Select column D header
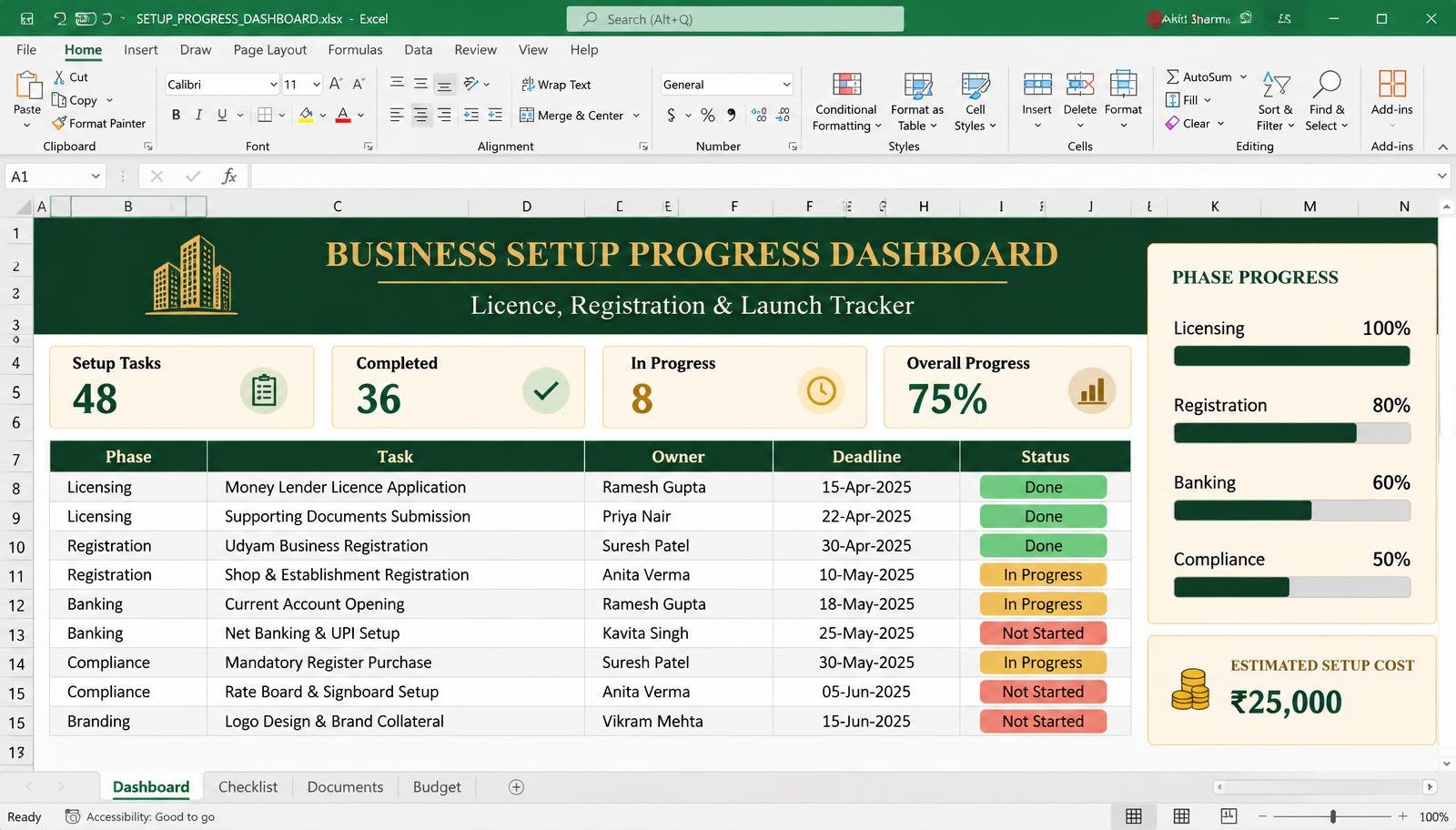The height and width of the screenshot is (830, 1456). [526, 207]
